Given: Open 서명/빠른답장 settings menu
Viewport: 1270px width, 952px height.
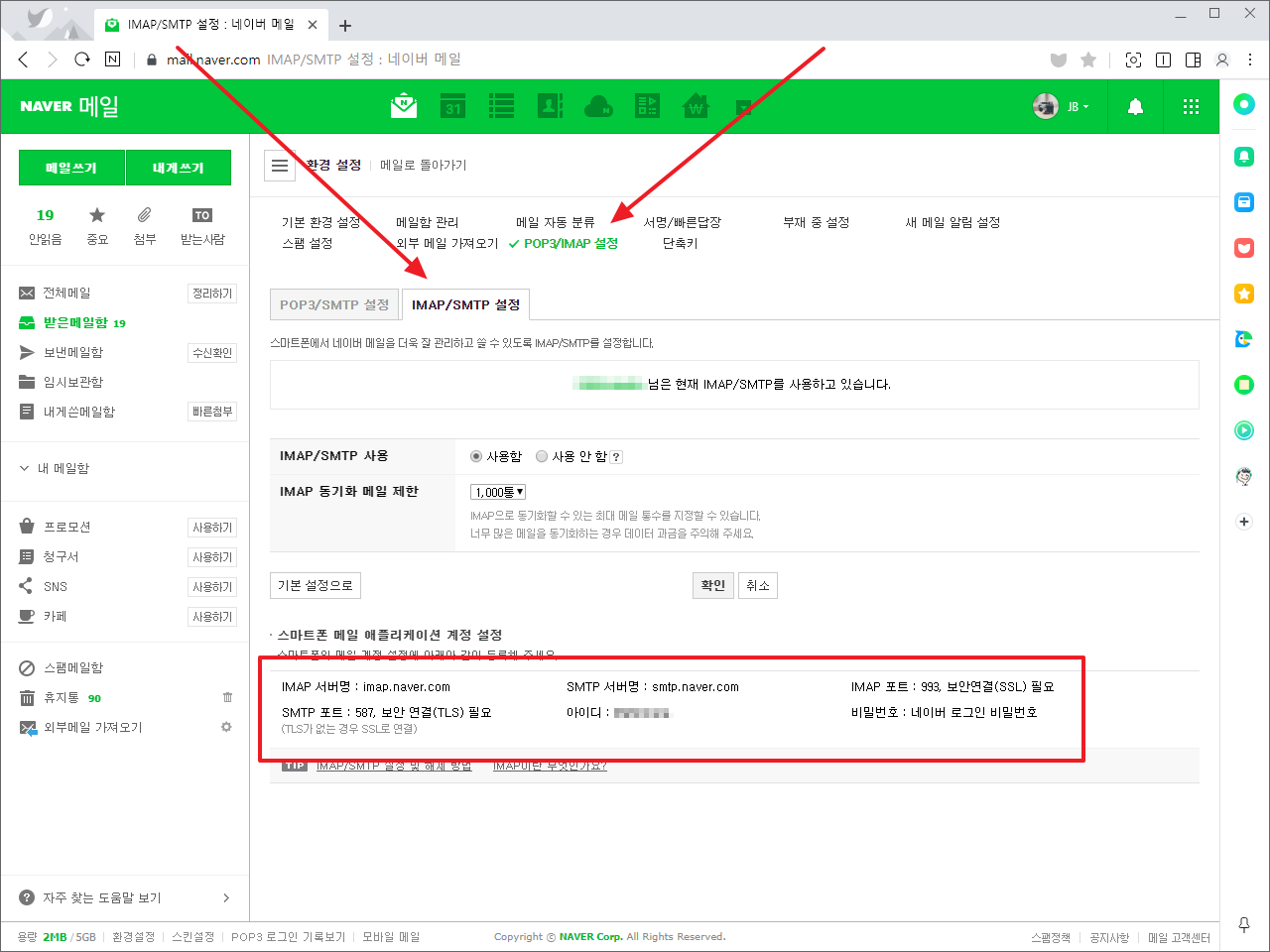Looking at the screenshot, I should click(x=682, y=222).
